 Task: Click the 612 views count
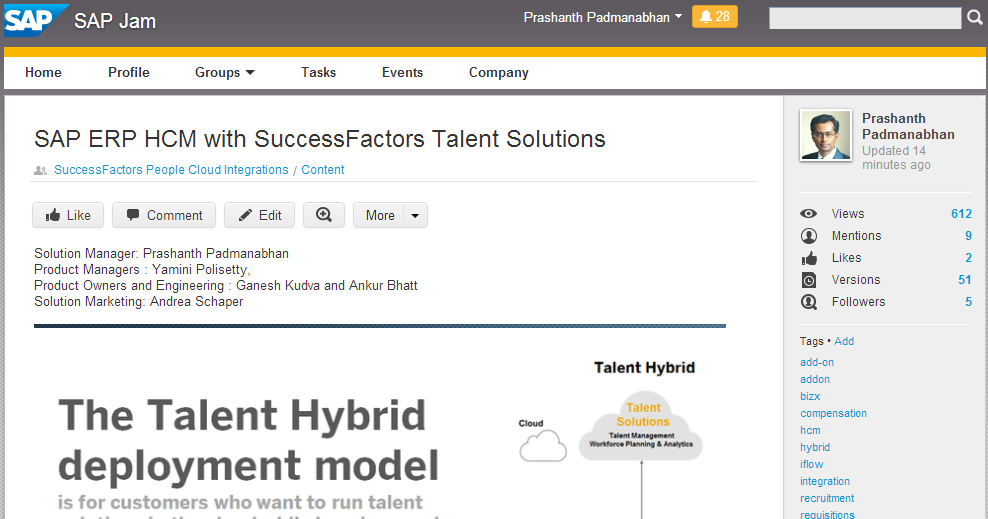pos(961,214)
